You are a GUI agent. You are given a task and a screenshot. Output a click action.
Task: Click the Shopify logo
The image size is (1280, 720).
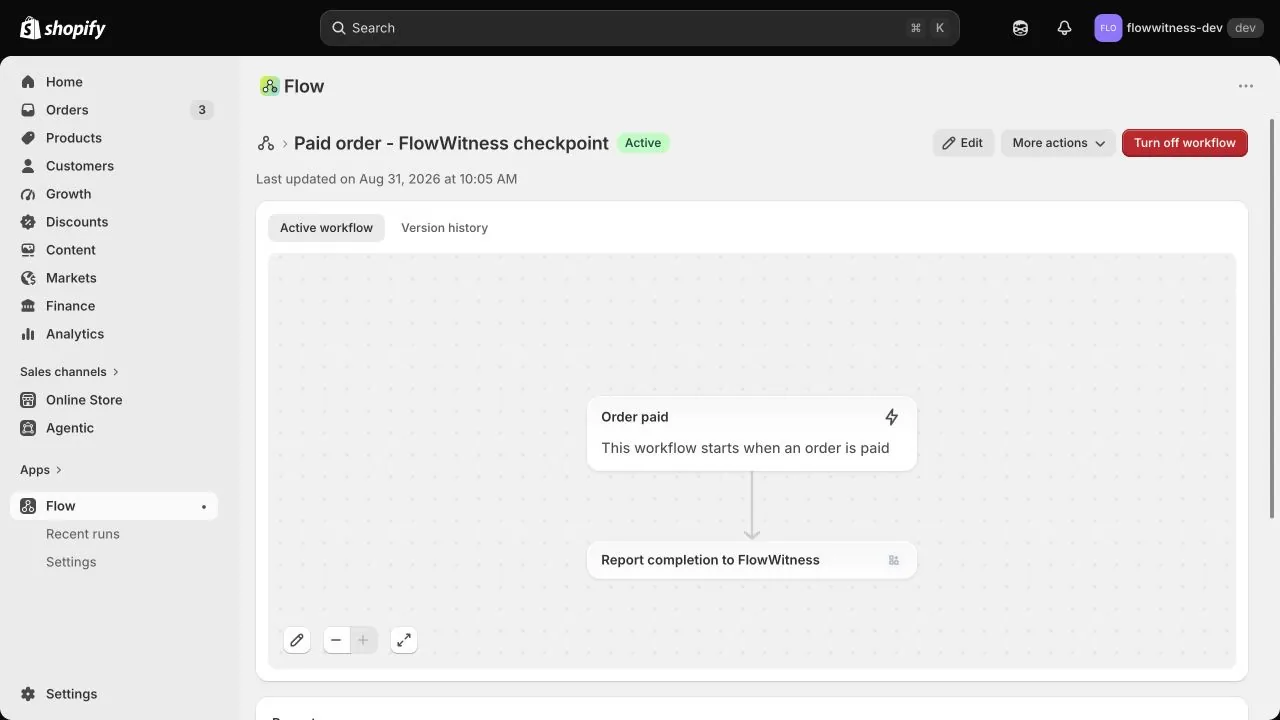[x=62, y=28]
